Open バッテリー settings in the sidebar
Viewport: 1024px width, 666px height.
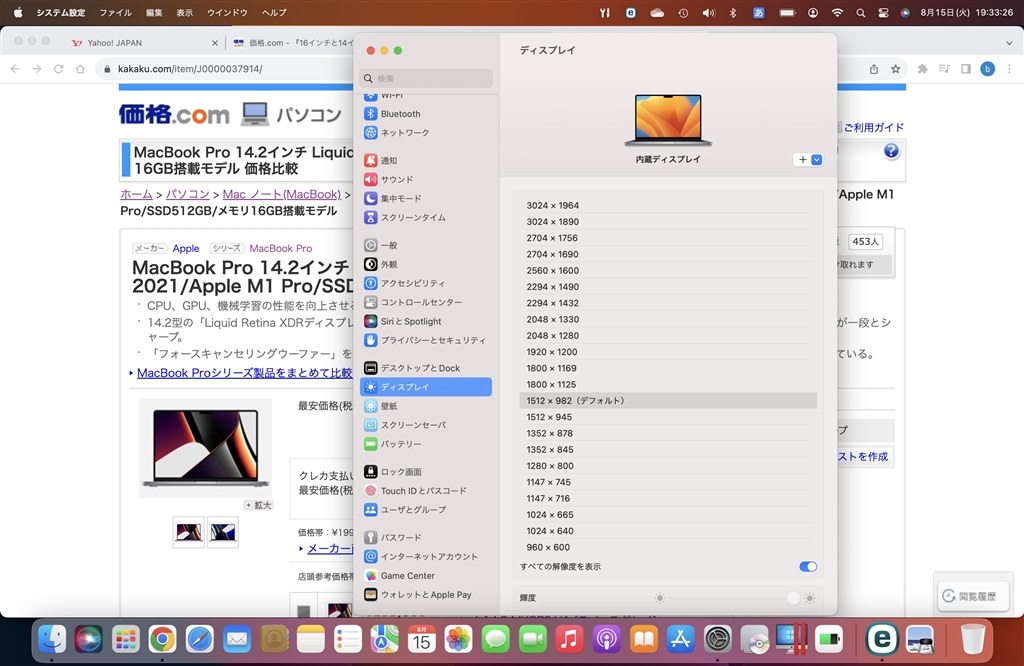click(426, 443)
